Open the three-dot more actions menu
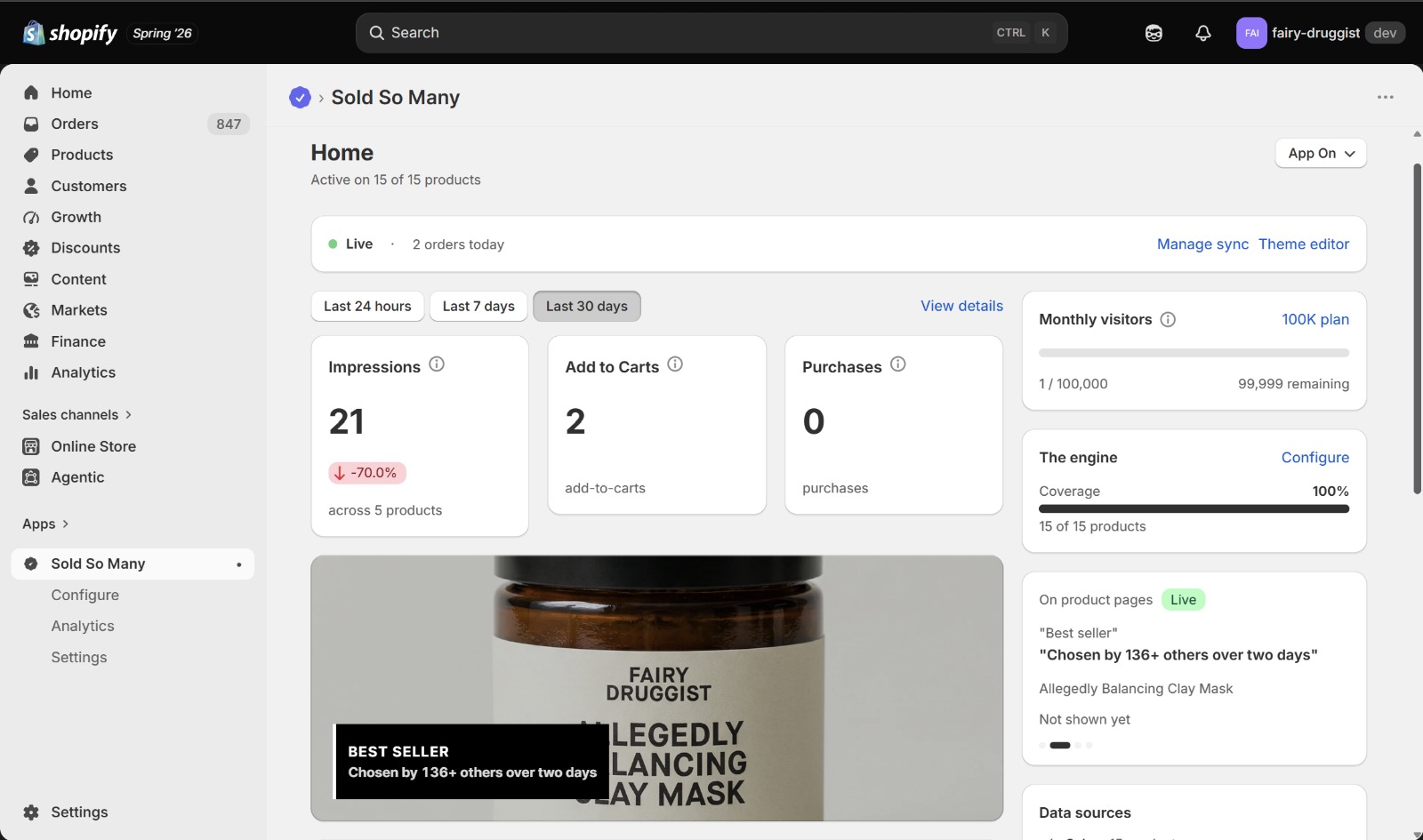Screen dimensions: 1423x840 click(1386, 97)
